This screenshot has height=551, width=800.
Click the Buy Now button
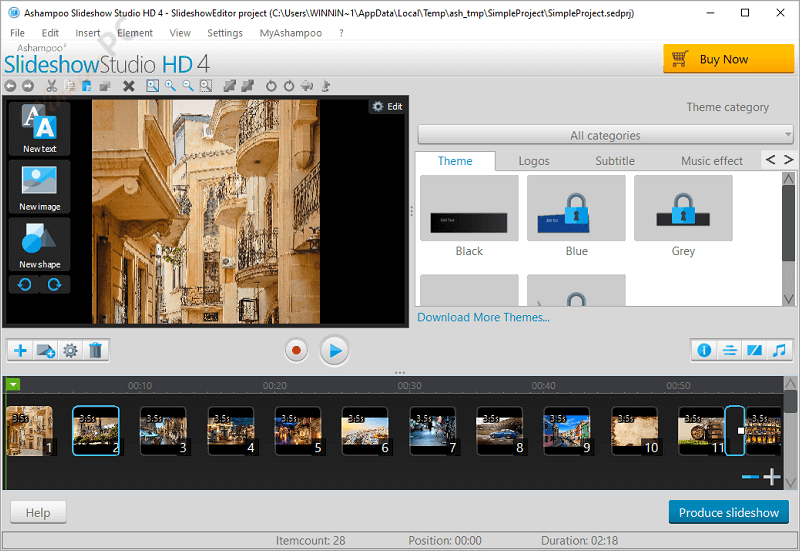pos(729,59)
